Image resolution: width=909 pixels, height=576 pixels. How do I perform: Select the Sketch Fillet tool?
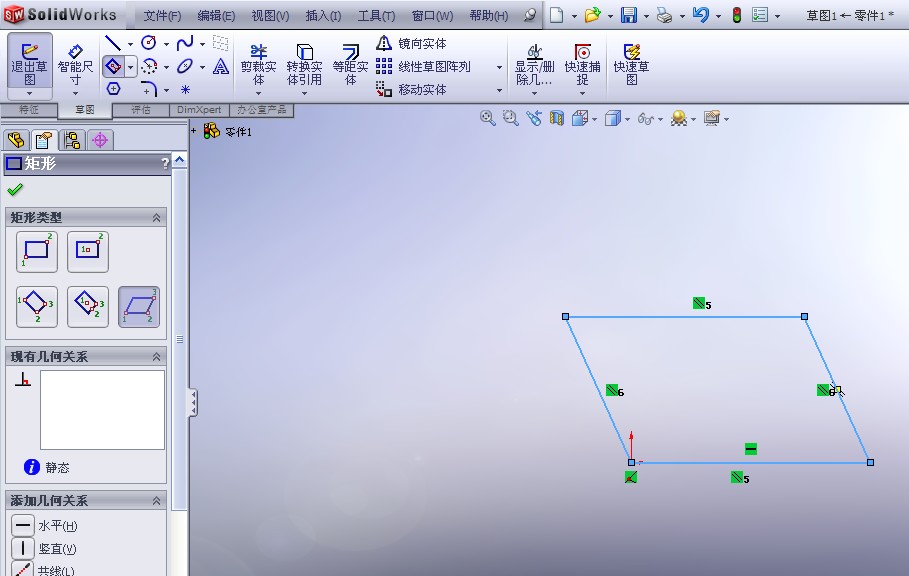tap(149, 89)
